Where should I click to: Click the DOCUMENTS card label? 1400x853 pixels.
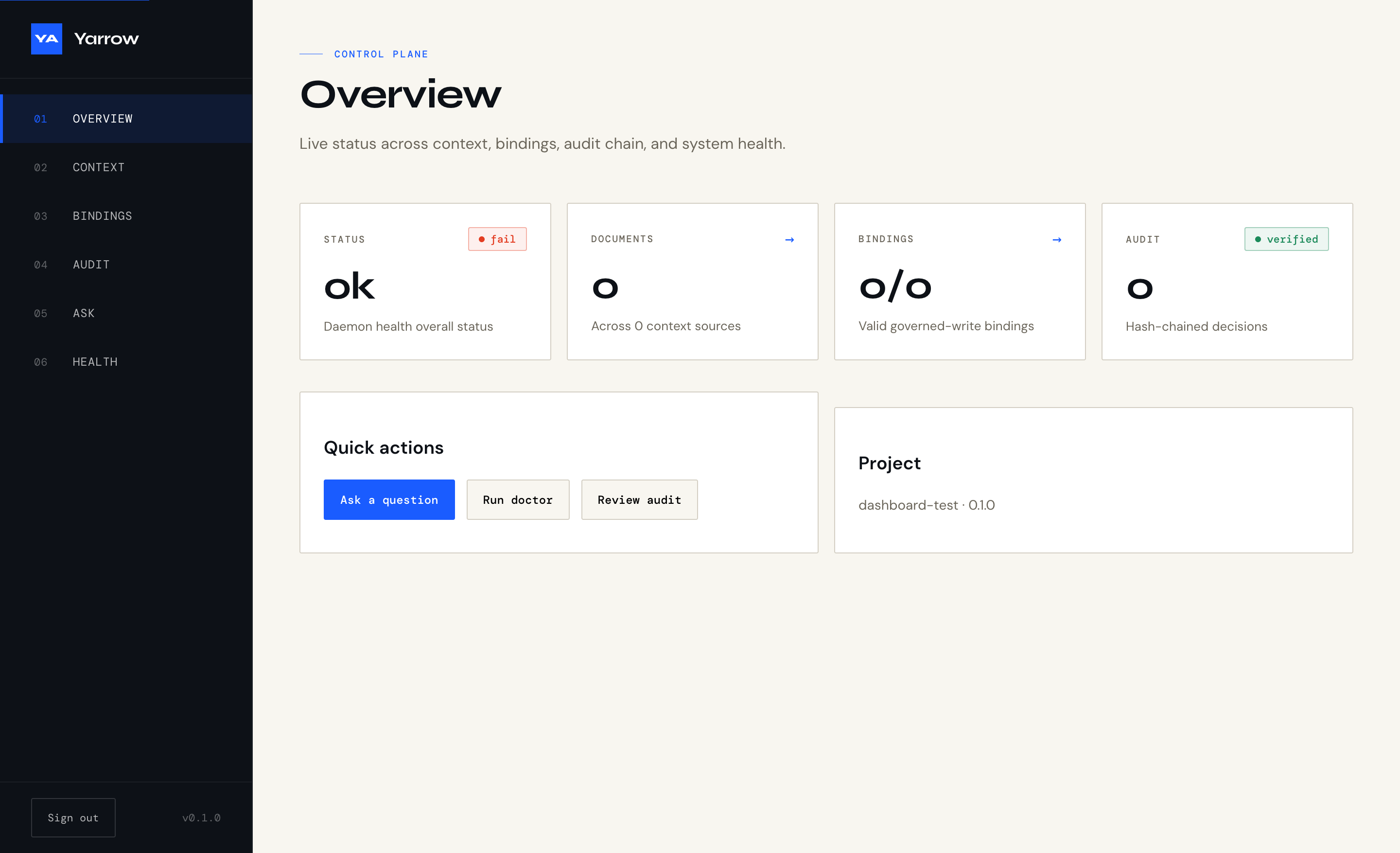point(622,239)
